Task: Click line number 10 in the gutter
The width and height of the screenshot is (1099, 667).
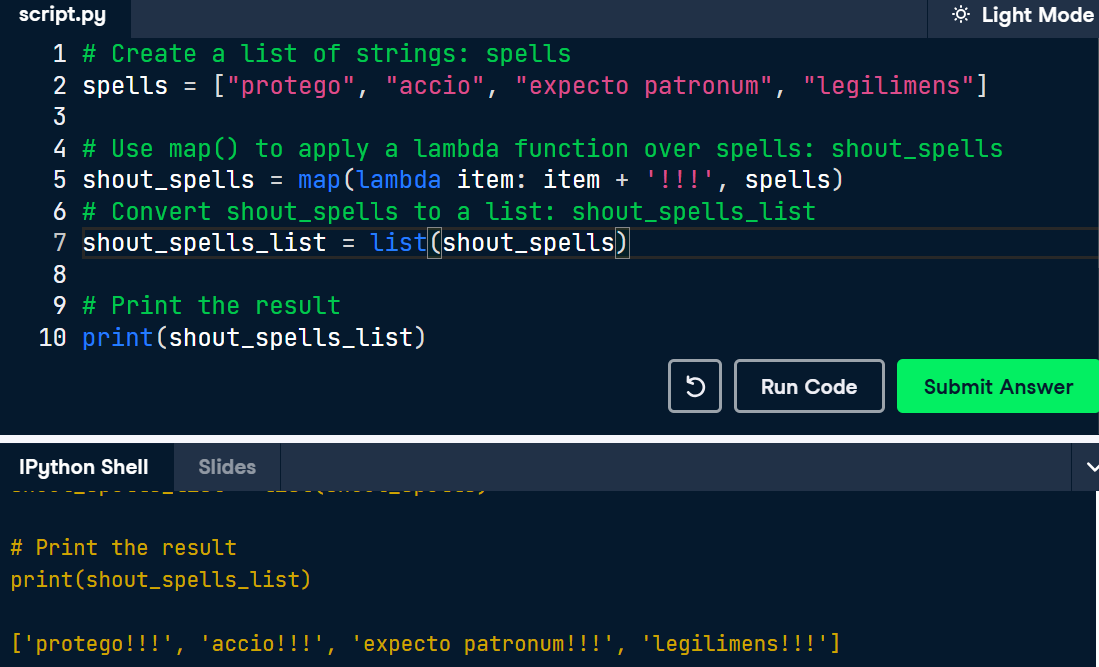Action: (53, 338)
